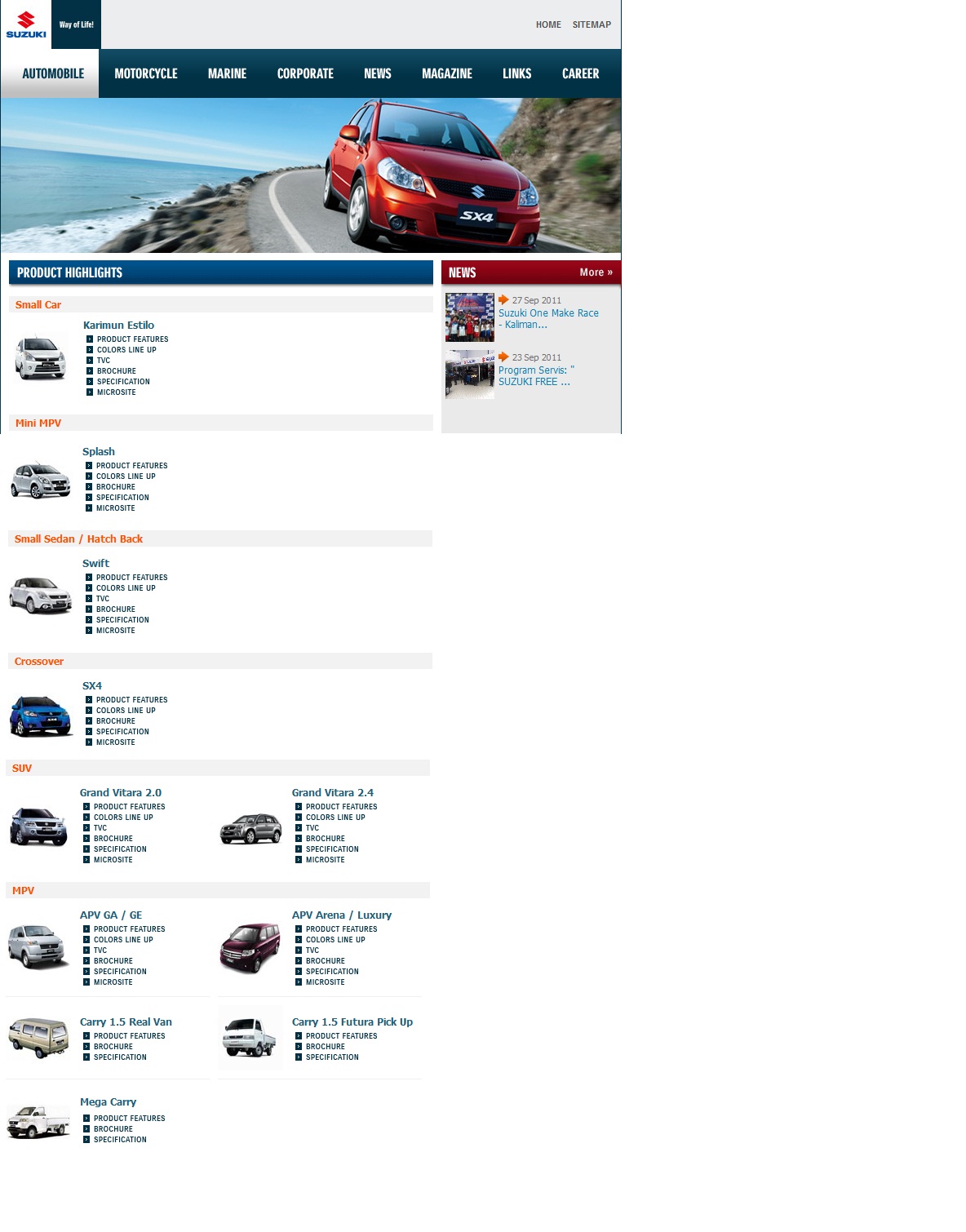Open the Grand Vitara 2.4 Product Features
This screenshot has width=966, height=1232.
341,806
